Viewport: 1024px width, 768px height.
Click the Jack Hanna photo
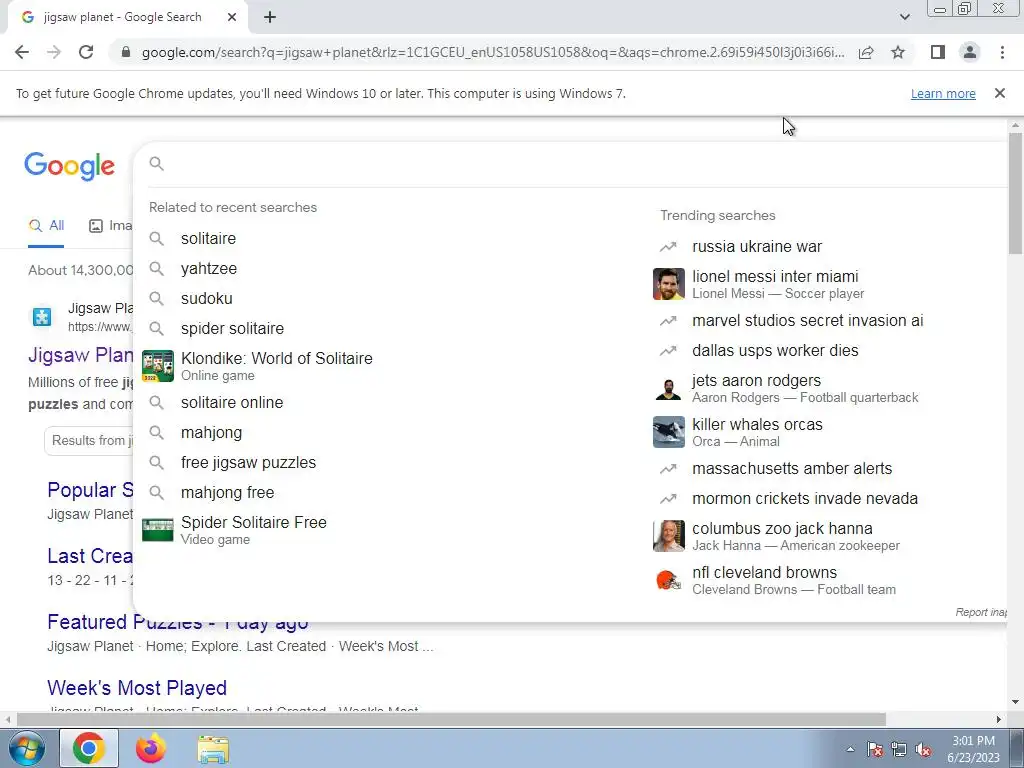(x=669, y=536)
